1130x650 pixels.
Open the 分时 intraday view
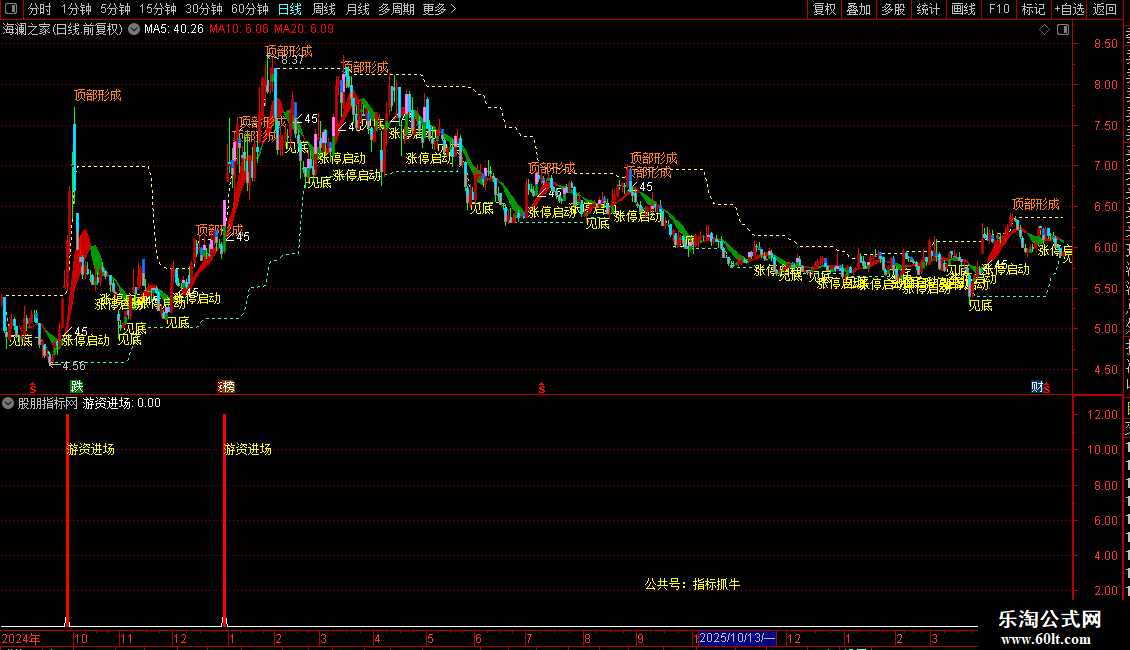click(x=40, y=9)
